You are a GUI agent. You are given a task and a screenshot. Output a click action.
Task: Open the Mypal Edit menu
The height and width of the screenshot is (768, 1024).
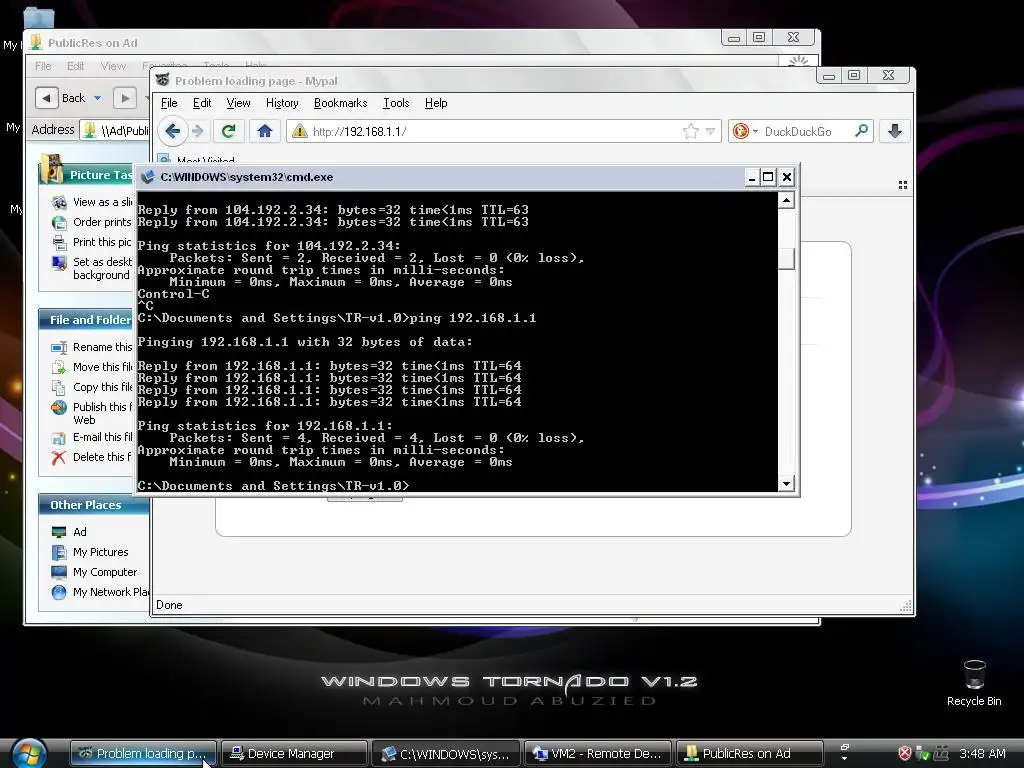202,103
